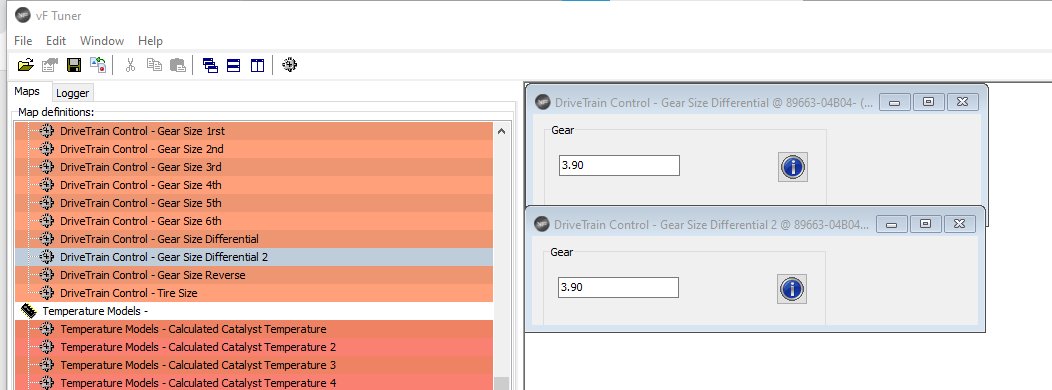Click the Temperature Models category chip icon
The height and width of the screenshot is (390, 1052).
coord(28,311)
